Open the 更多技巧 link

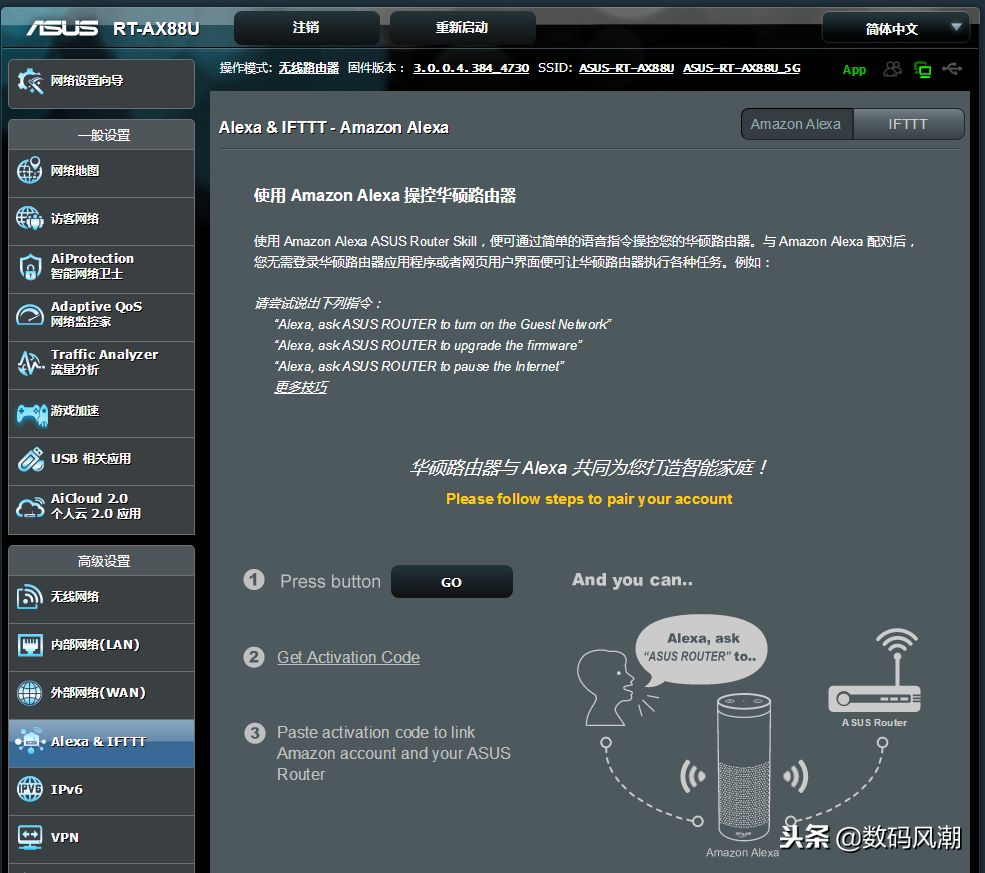pyautogui.click(x=301, y=387)
